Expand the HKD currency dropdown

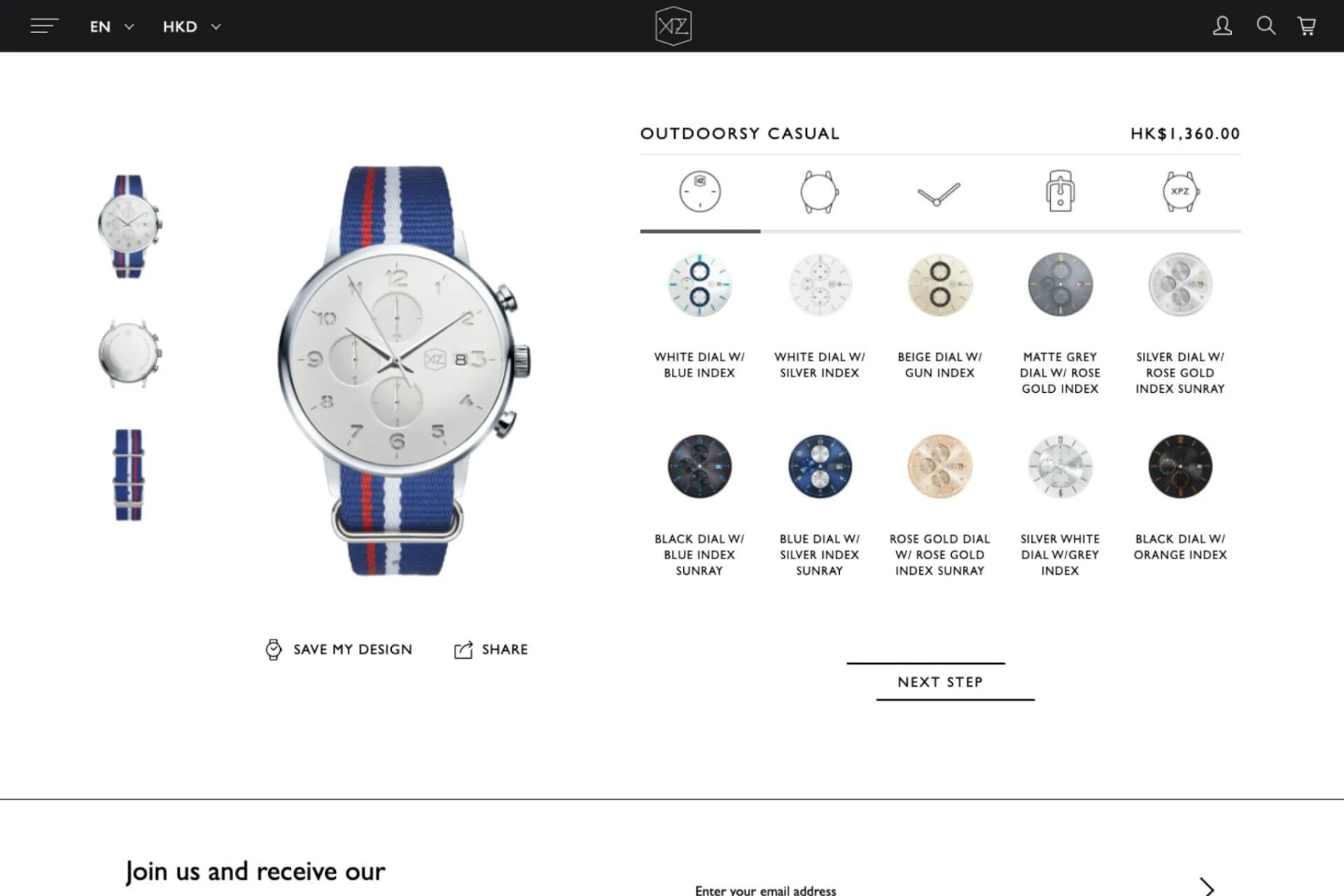(192, 27)
